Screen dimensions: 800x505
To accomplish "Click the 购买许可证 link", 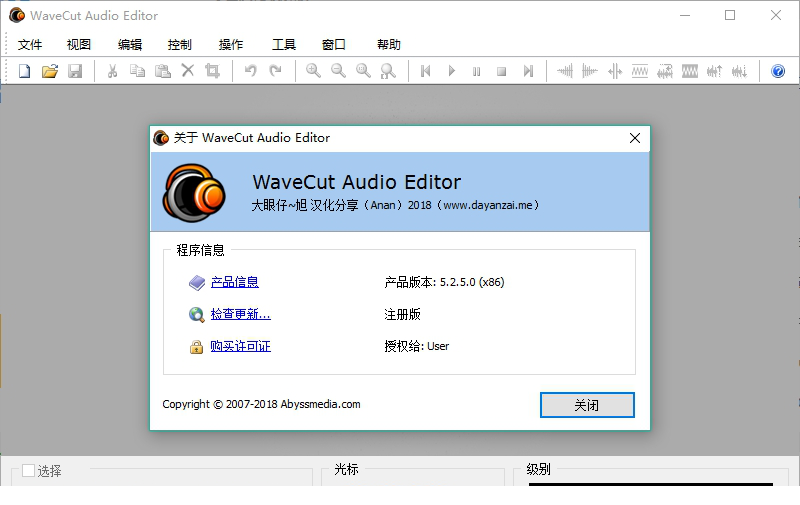I will click(241, 346).
